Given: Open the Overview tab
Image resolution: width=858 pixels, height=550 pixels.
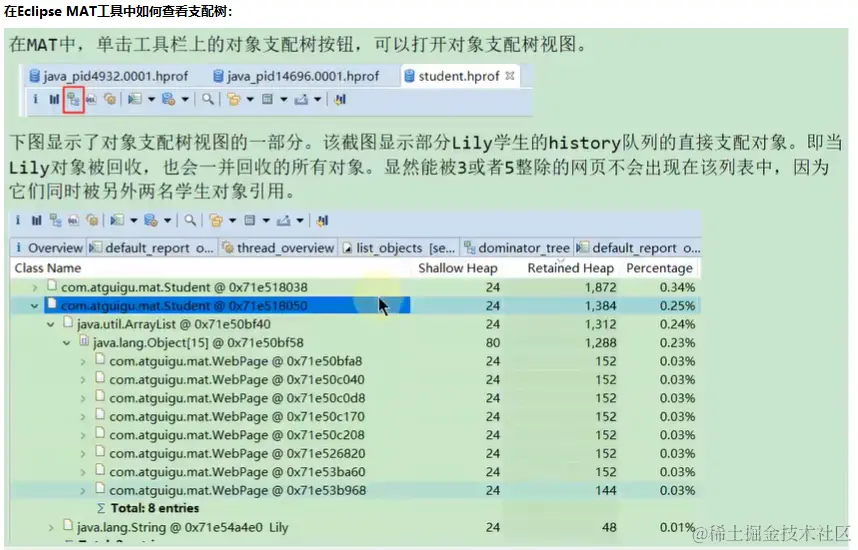Looking at the screenshot, I should click(49, 248).
